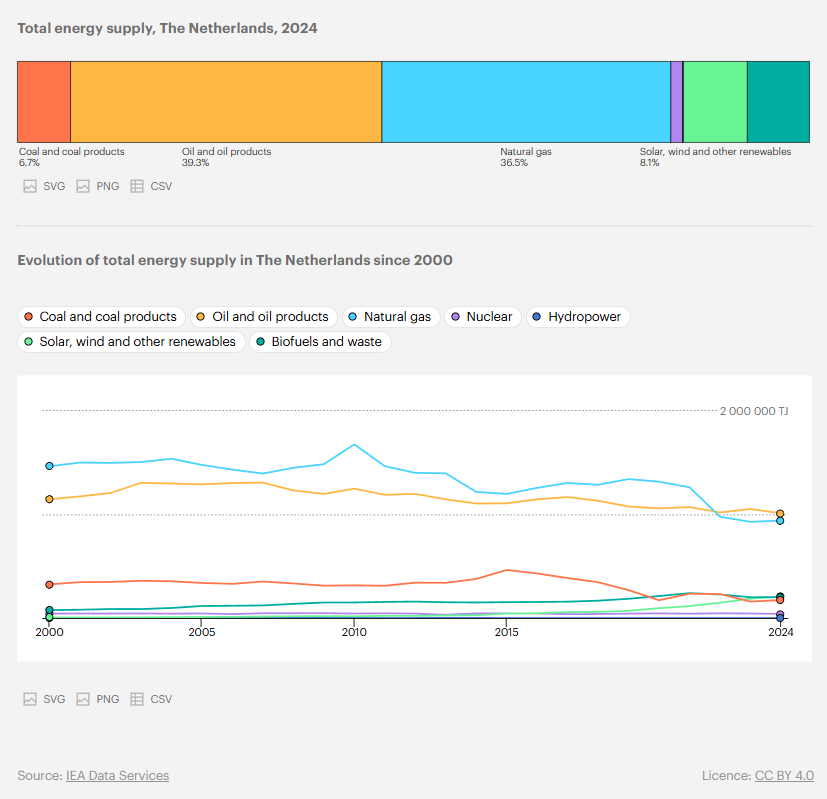The image size is (827, 799).
Task: Select the orange oil segment in bar
Action: tap(226, 102)
